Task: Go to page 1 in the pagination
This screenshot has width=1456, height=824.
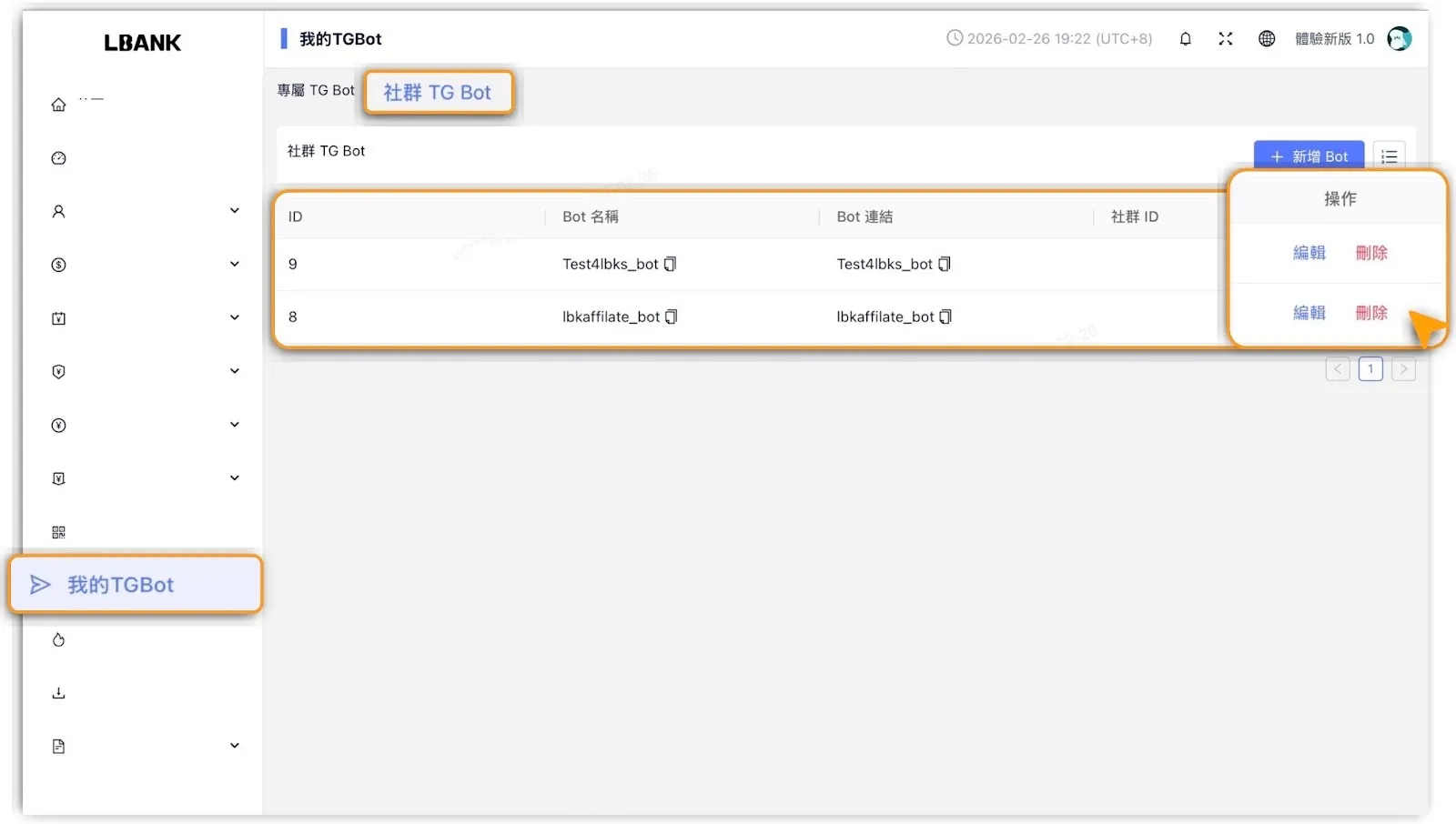Action: [x=1370, y=369]
